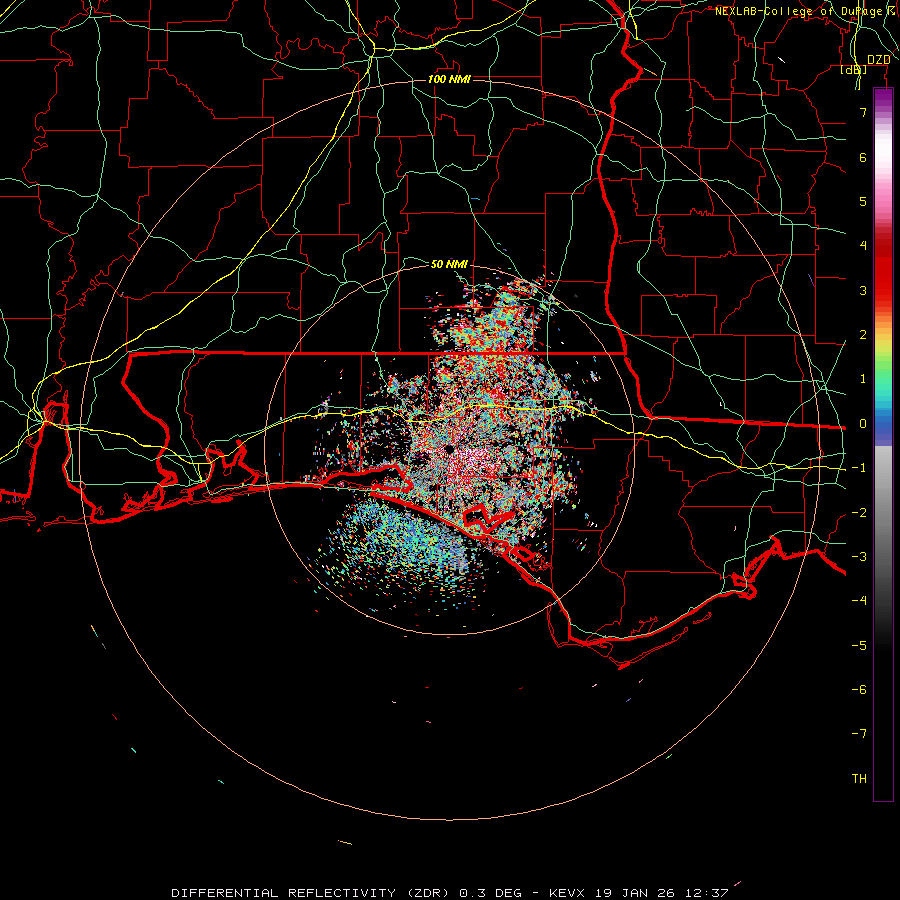The height and width of the screenshot is (900, 900).
Task: Click the "1" value on the dB scale
Action: point(863,379)
